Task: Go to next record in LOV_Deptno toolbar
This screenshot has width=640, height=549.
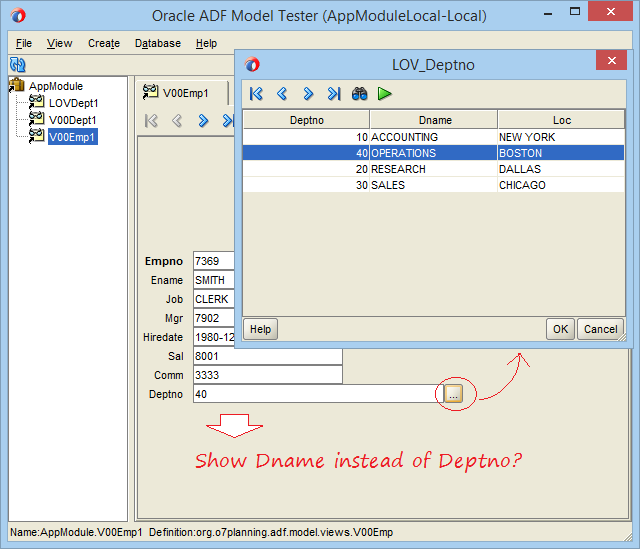Action: coord(308,94)
